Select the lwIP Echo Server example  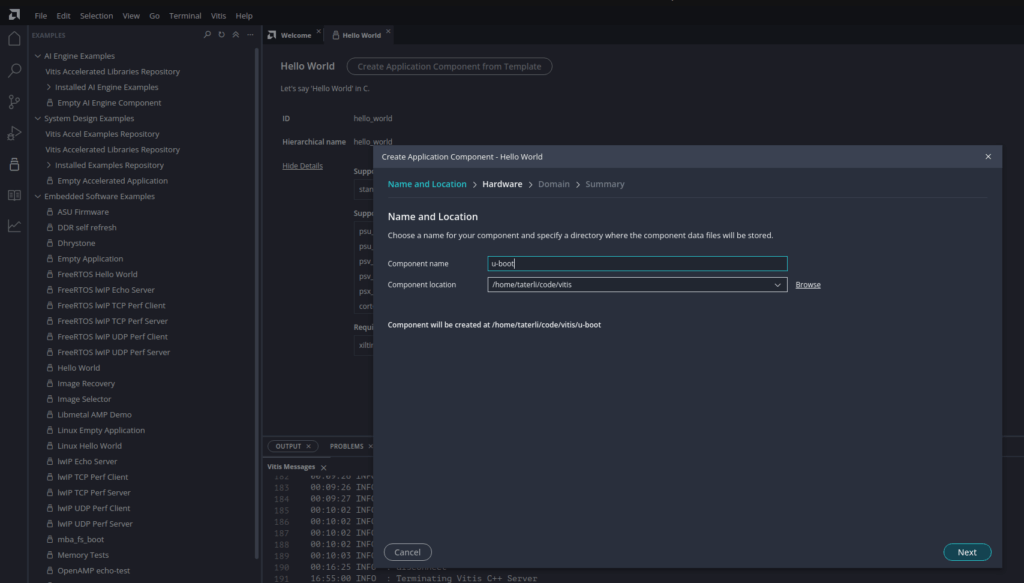pyautogui.click(x=87, y=462)
